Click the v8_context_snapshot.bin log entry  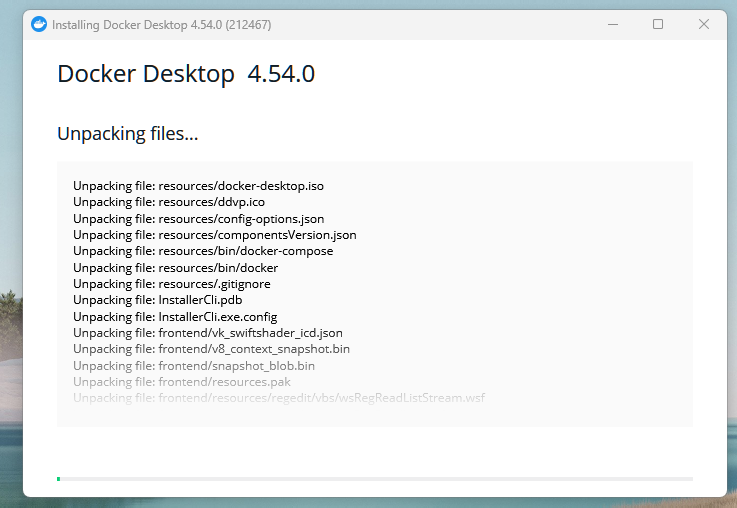[x=211, y=349]
